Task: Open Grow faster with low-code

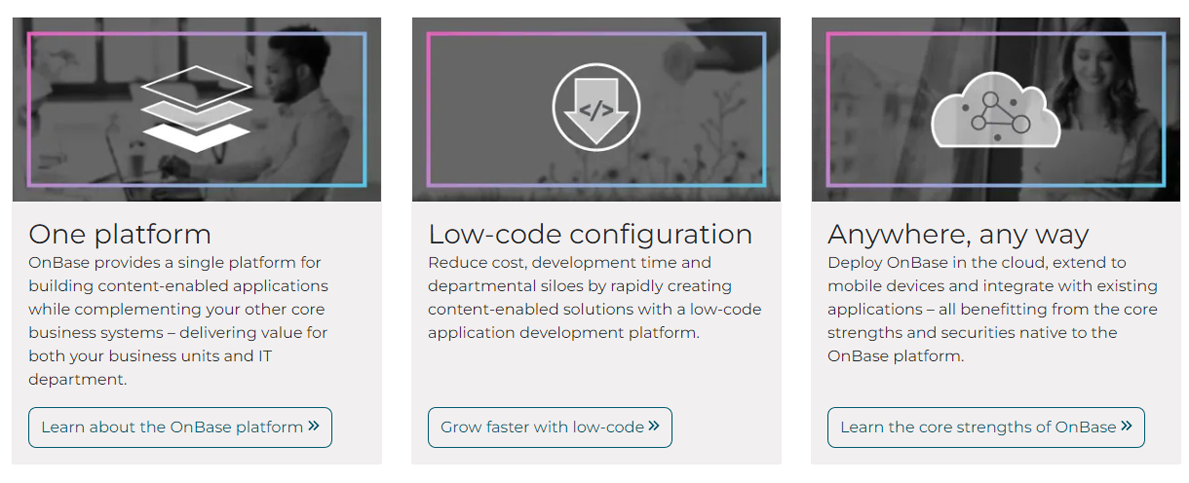Action: pyautogui.click(x=550, y=427)
